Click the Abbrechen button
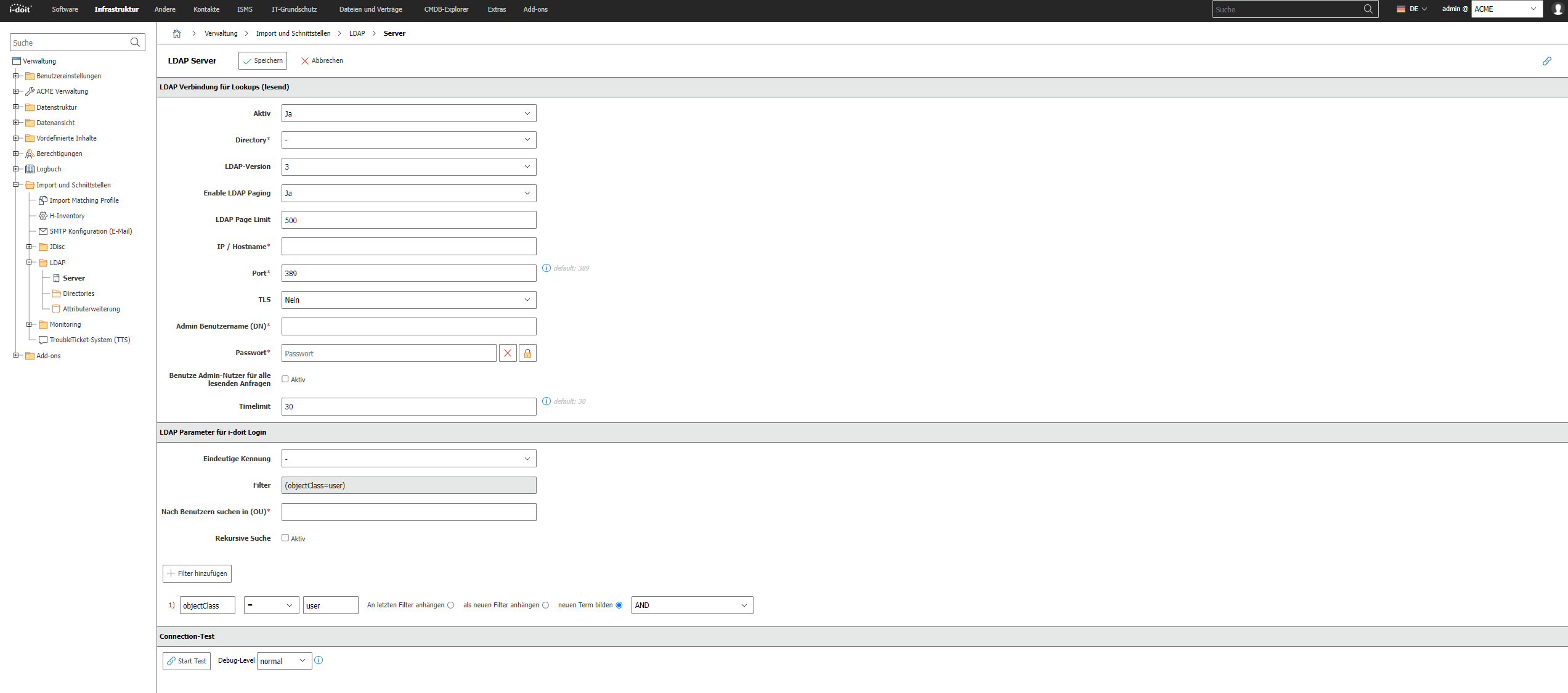This screenshot has height=693, width=1568. [322, 60]
